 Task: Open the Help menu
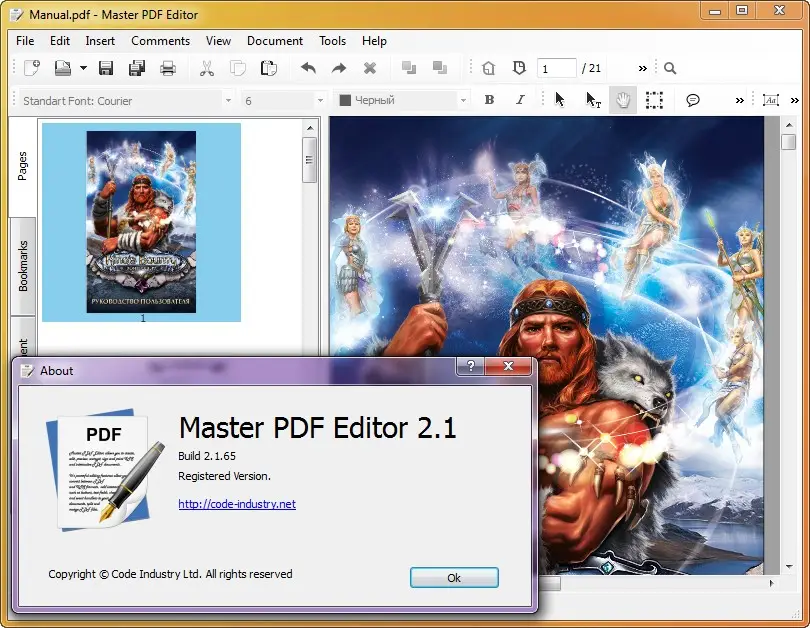tap(374, 41)
